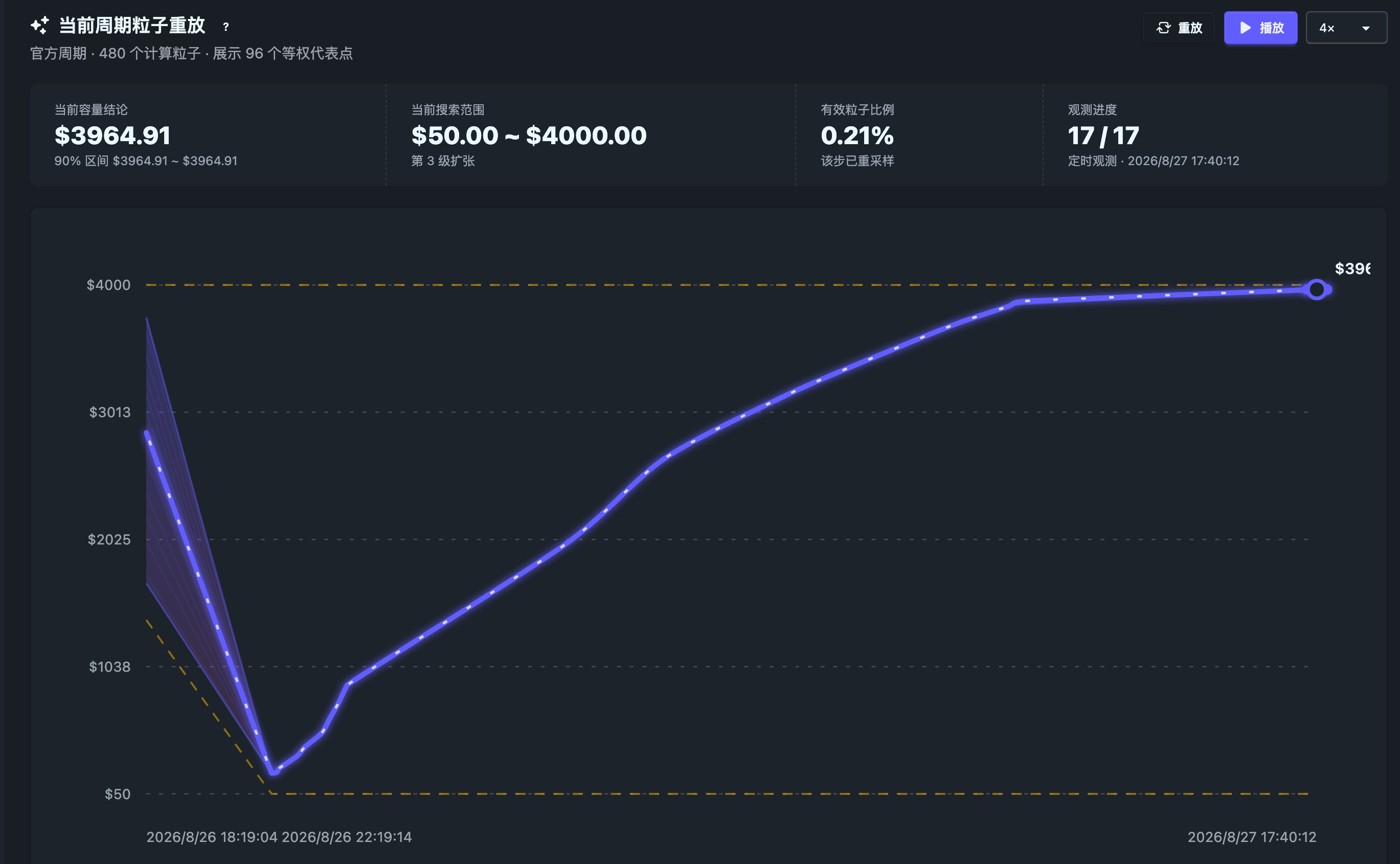Image resolution: width=1400 pixels, height=864 pixels.
Task: Click the 17 / 17 observation progress
Action: (1103, 136)
